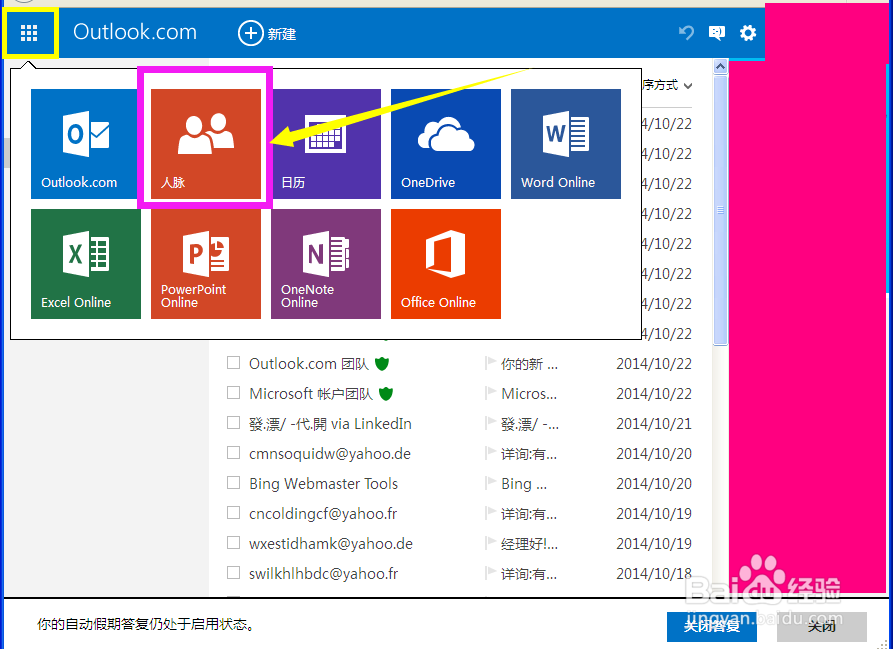Click the undo arrow icon in header
The width and height of the screenshot is (893, 649).
point(686,33)
